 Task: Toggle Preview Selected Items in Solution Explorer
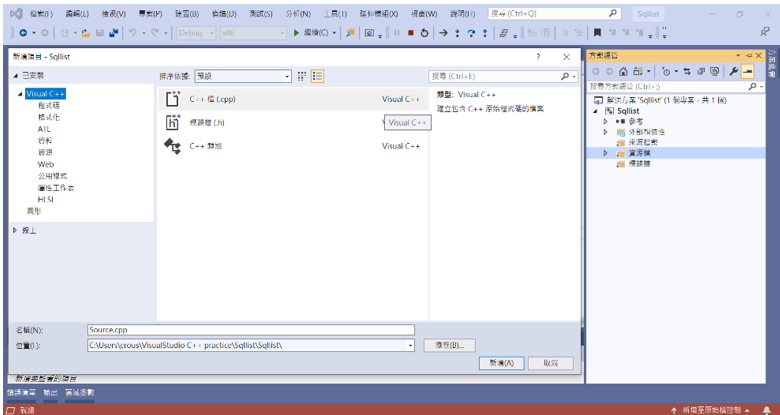click(747, 72)
